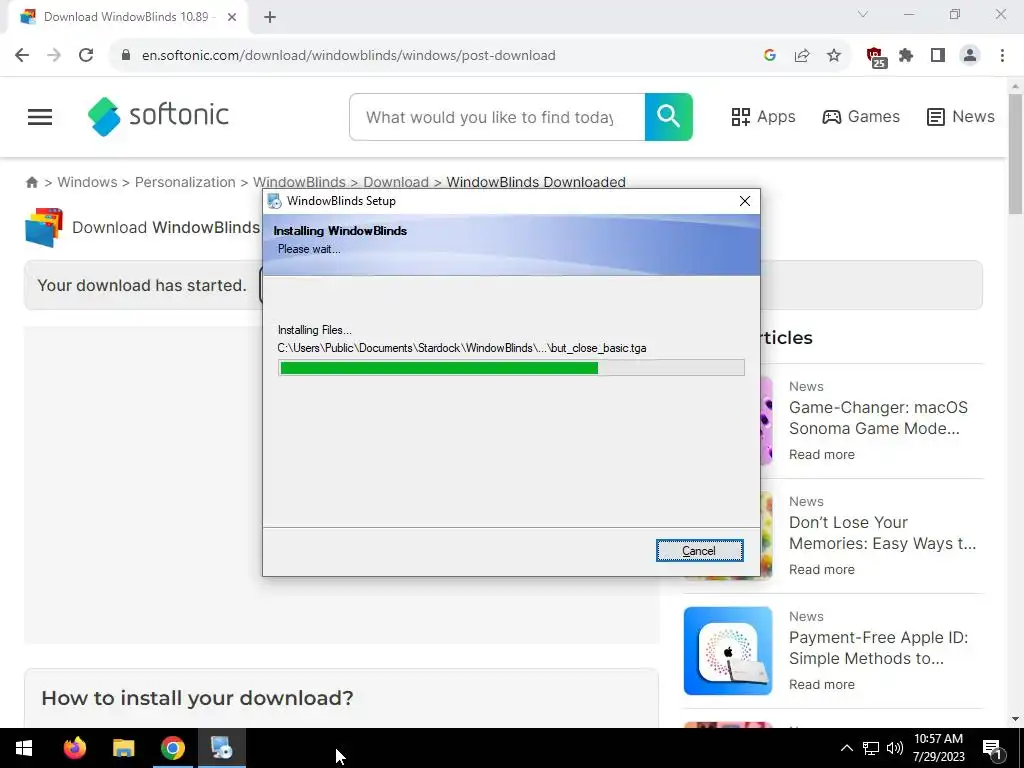Open Payment-Free Apple ID article title
This screenshot has height=768, width=1024.
[878, 648]
